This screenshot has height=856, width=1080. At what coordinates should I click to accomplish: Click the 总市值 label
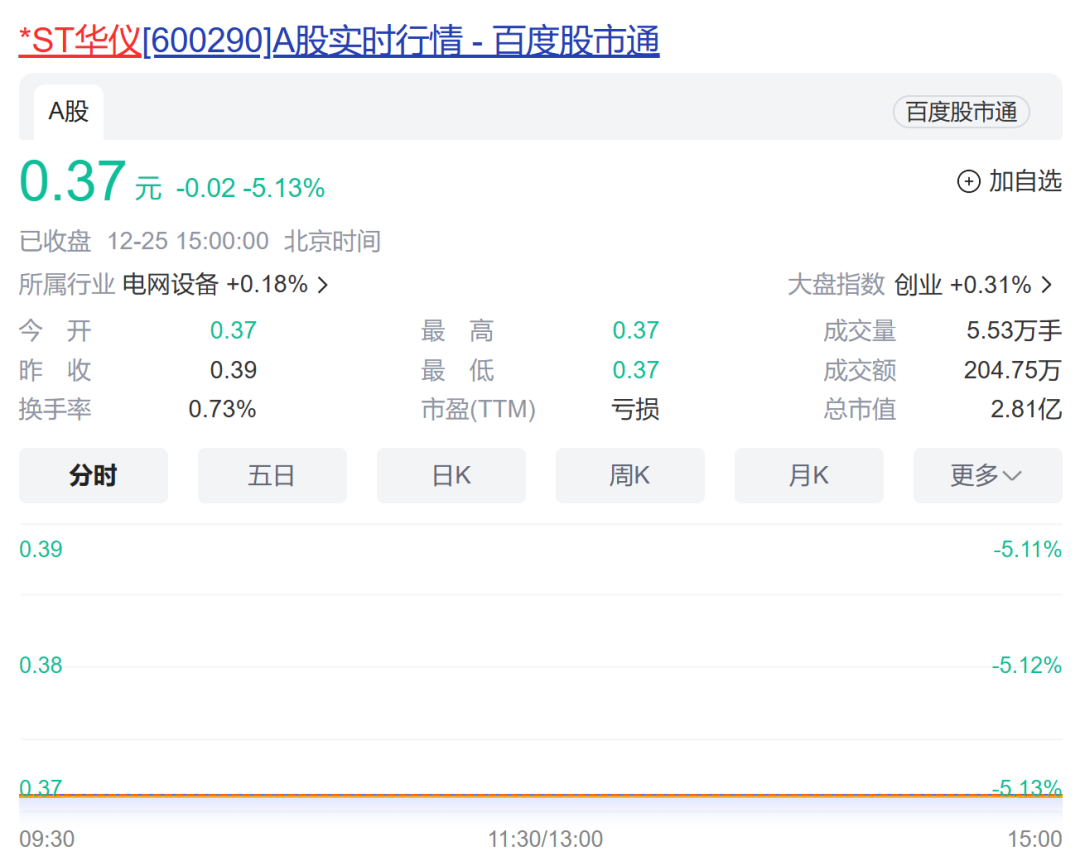tap(860, 410)
